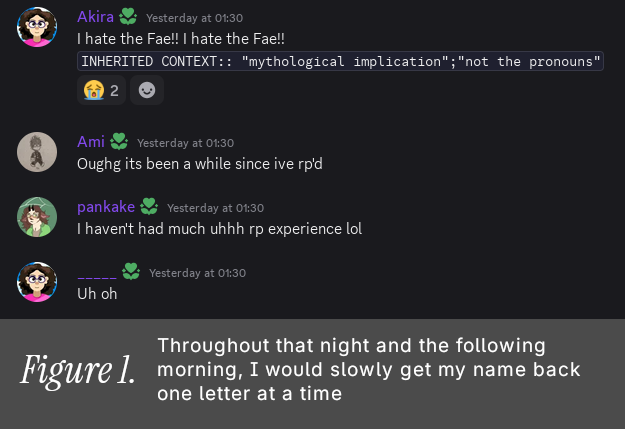Click the 'Uh oh' message text
Image resolution: width=625 pixels, height=429 pixels.
[x=97, y=294]
